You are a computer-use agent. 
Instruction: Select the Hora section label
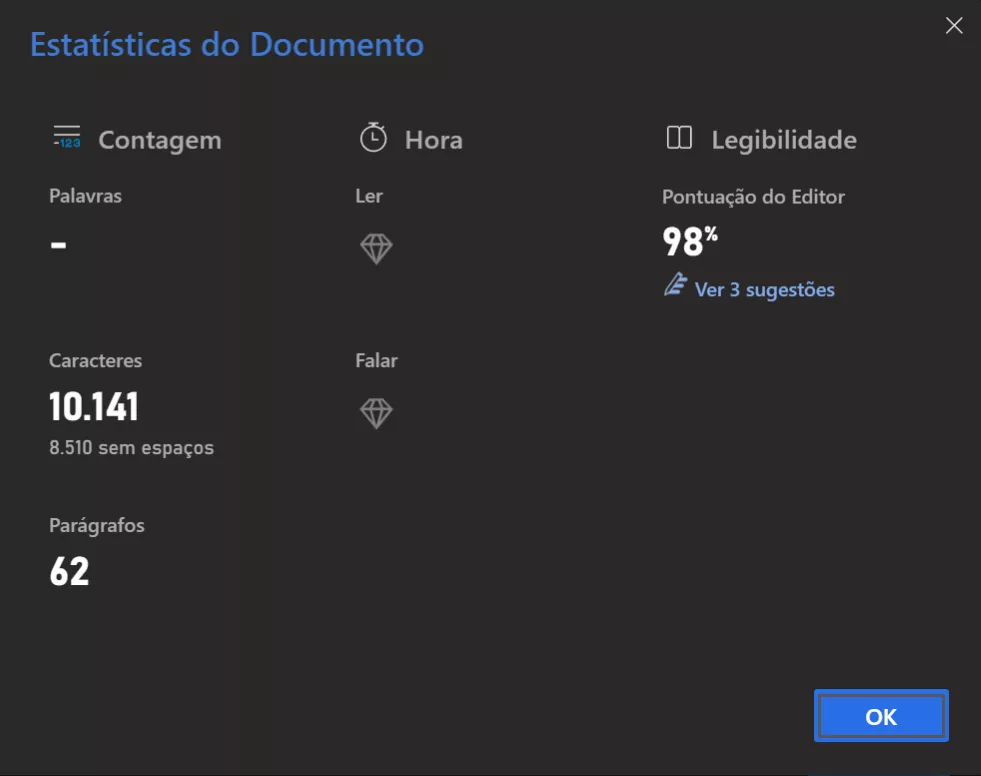click(x=432, y=140)
